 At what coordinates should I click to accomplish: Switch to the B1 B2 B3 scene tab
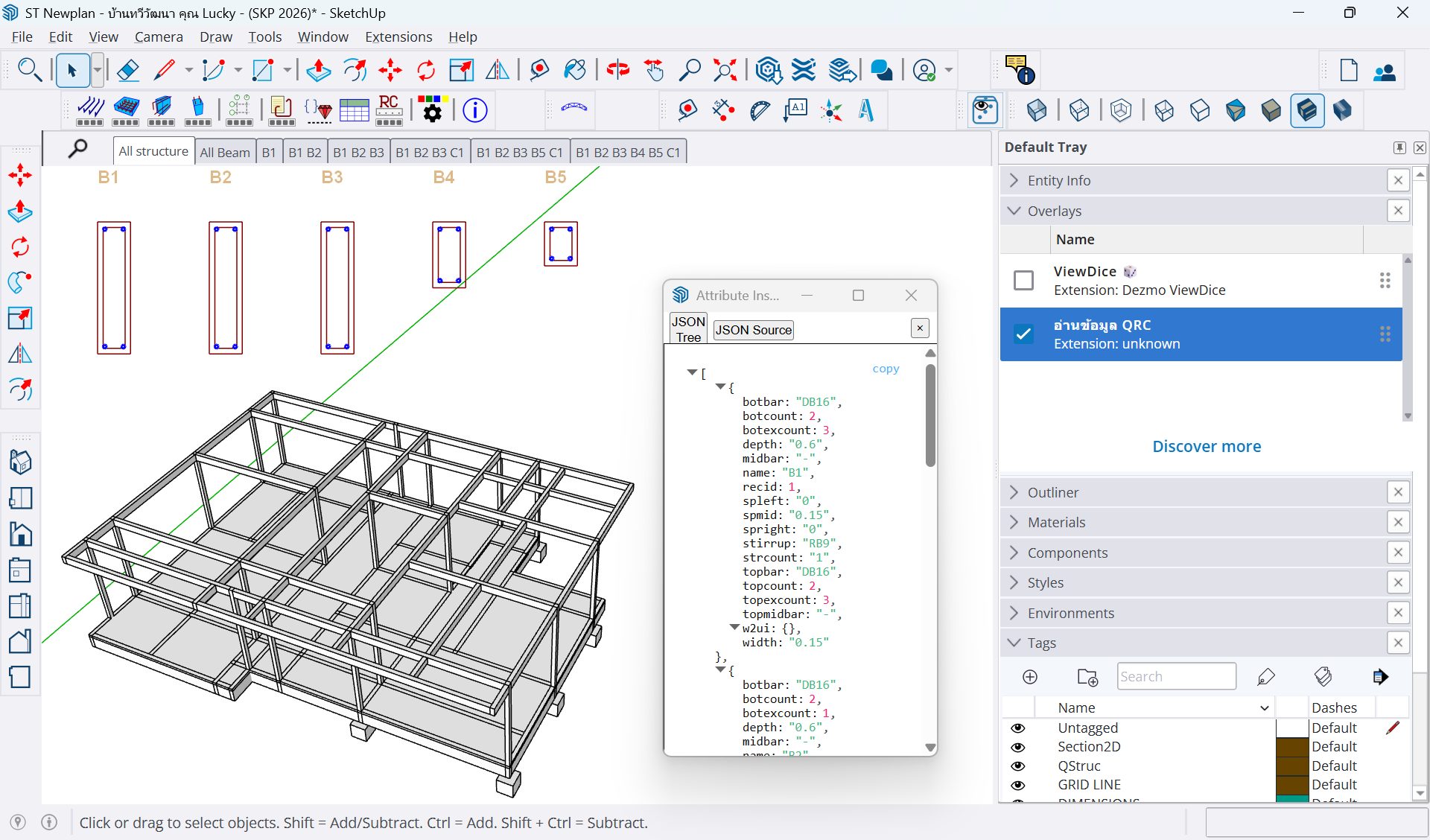358,152
